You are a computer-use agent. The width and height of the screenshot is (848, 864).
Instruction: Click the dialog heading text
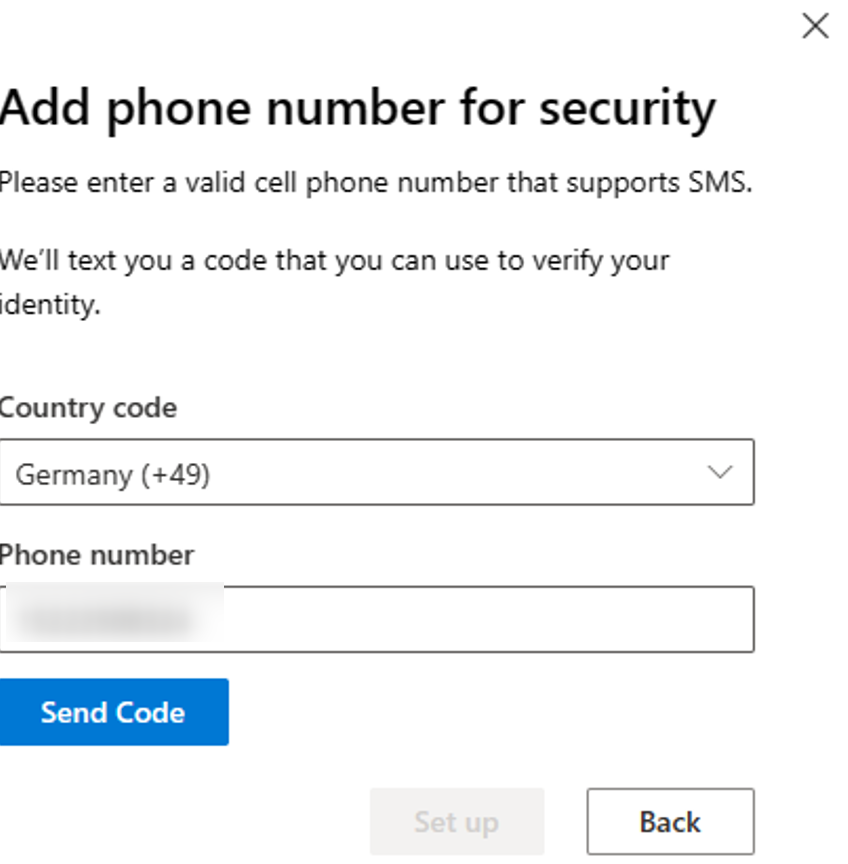pos(358,107)
